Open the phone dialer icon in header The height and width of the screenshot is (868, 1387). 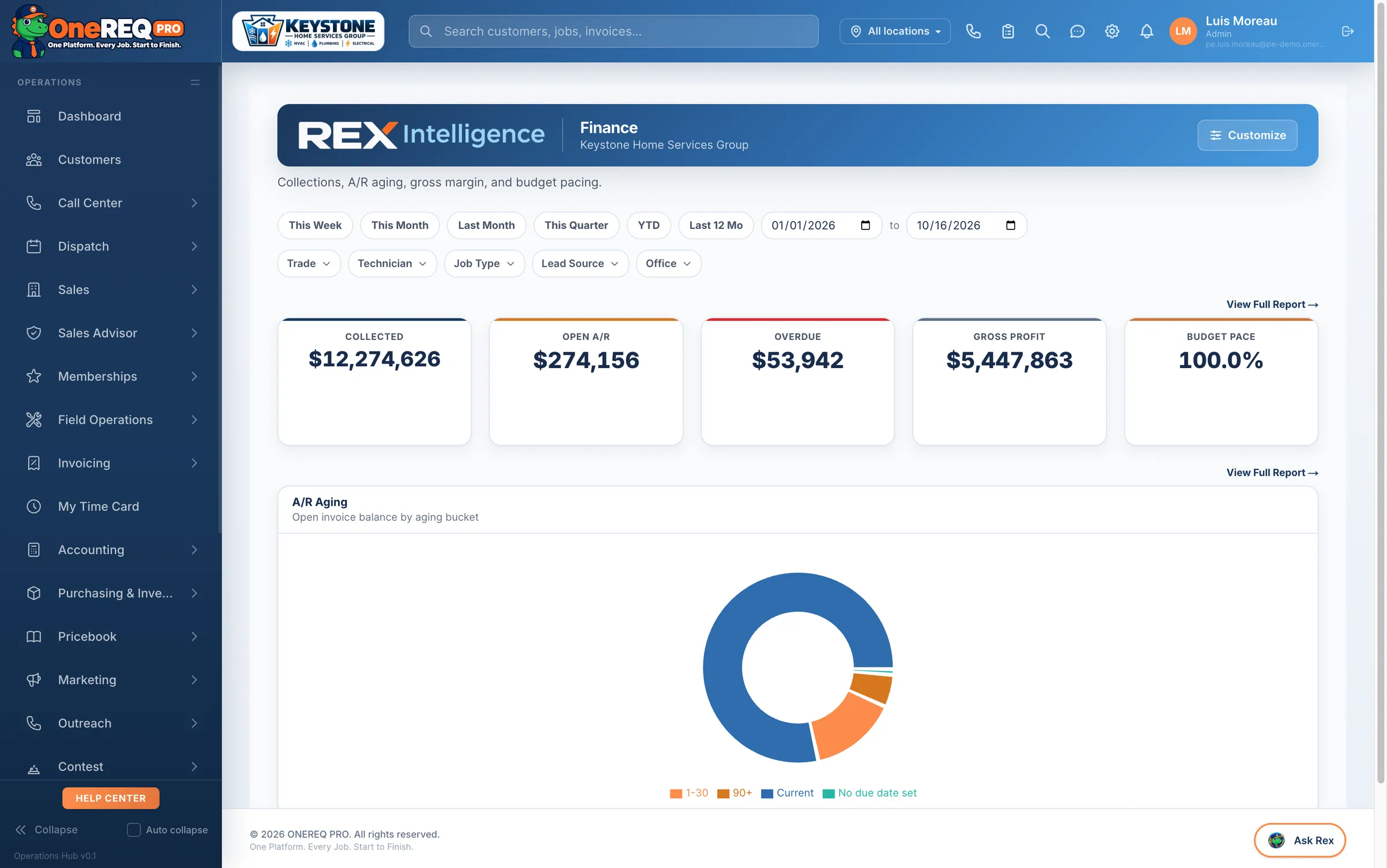(x=973, y=31)
